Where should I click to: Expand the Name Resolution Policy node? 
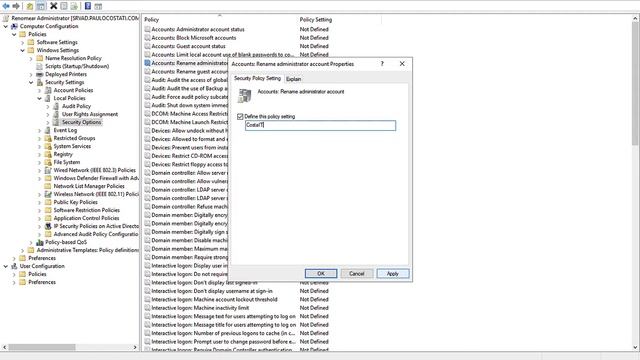[31, 58]
